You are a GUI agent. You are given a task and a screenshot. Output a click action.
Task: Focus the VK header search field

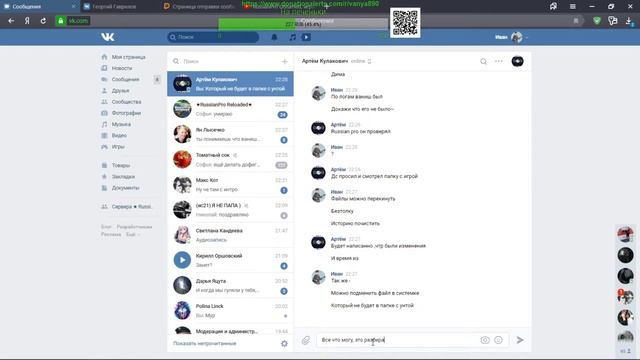tap(213, 37)
